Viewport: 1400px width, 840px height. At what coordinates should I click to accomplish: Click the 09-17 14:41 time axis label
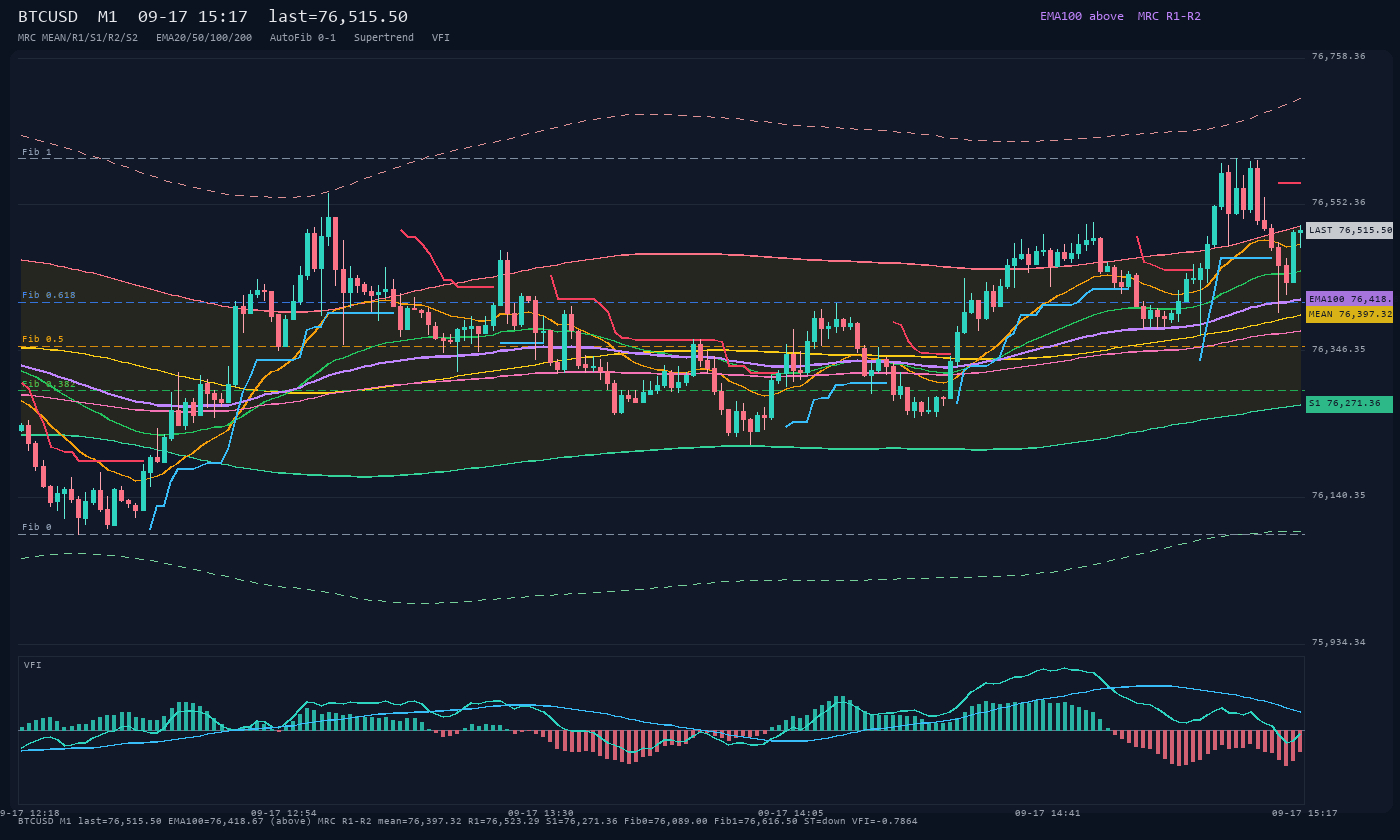coord(1048,813)
